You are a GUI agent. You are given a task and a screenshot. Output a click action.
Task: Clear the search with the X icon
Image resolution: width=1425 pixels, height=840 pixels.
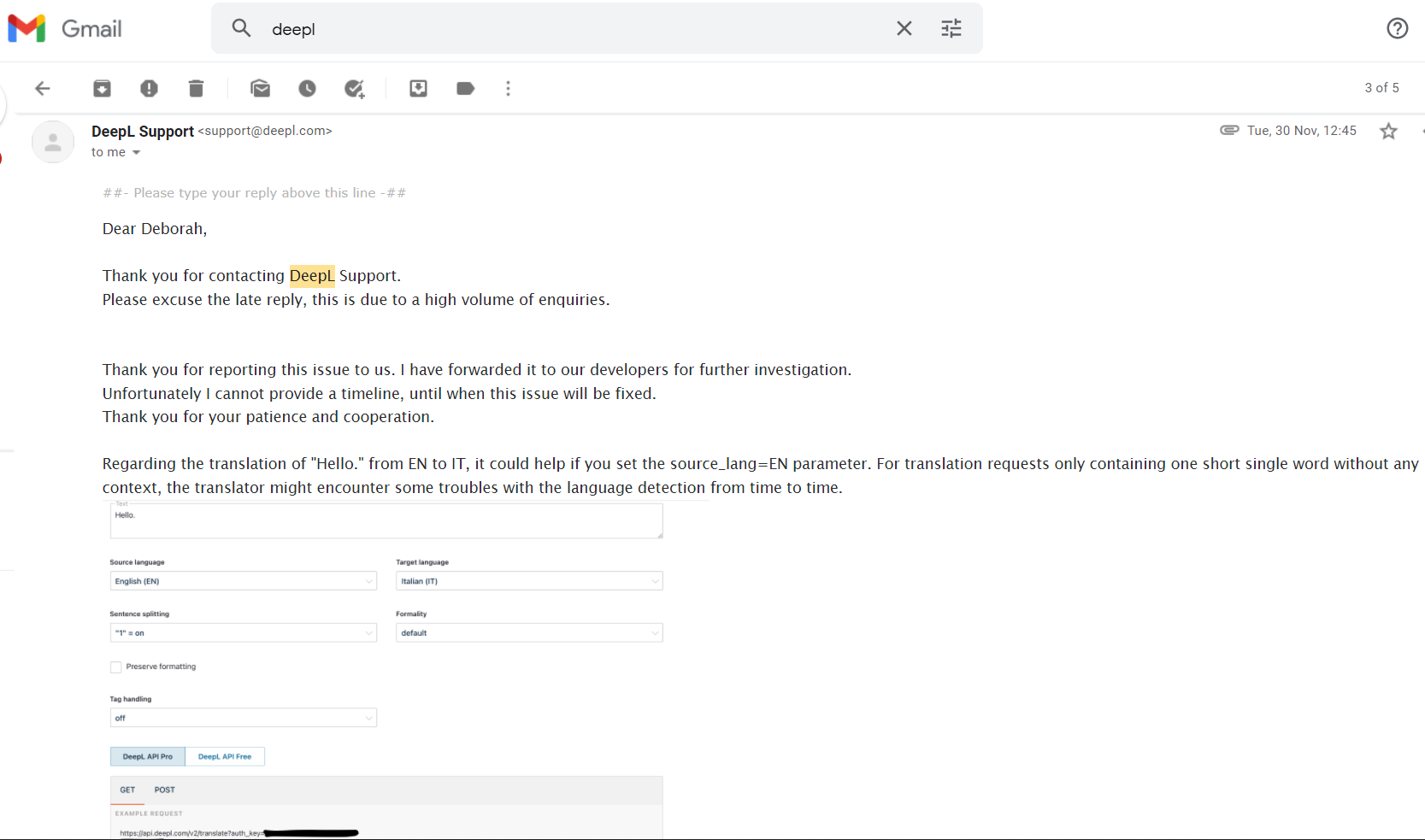(x=904, y=28)
